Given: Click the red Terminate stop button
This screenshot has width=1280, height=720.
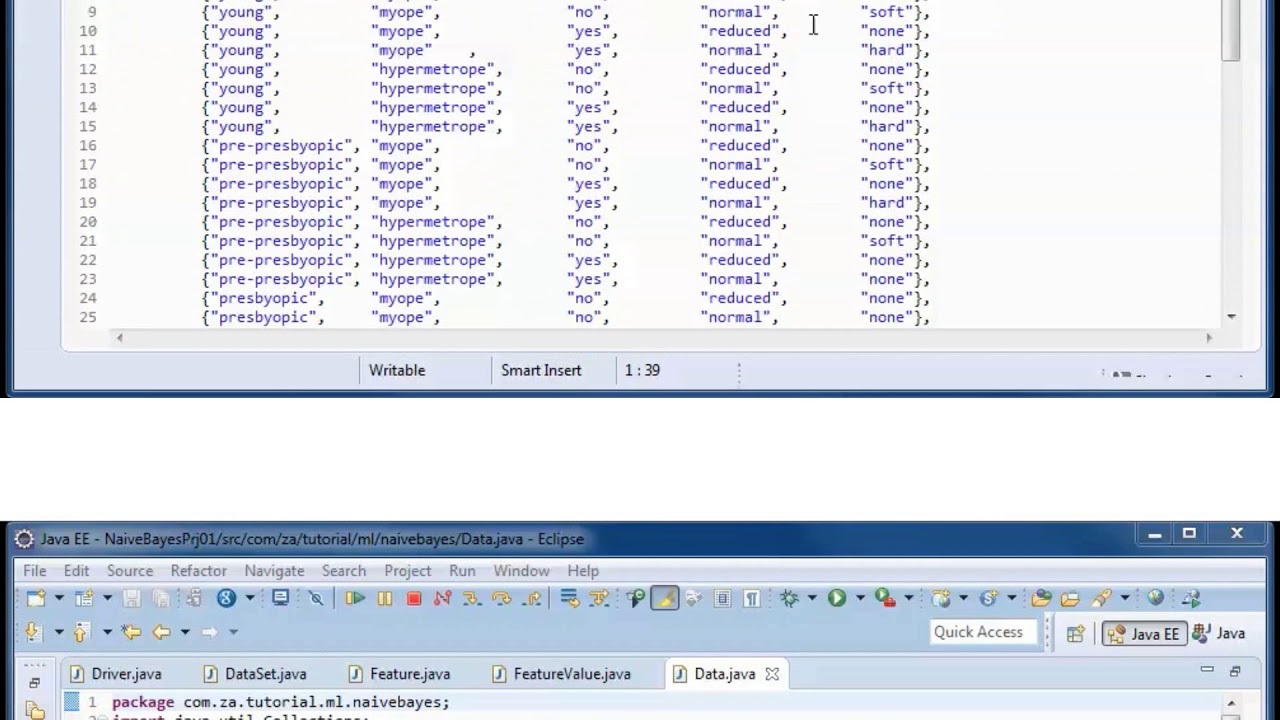Looking at the screenshot, I should (414, 598).
